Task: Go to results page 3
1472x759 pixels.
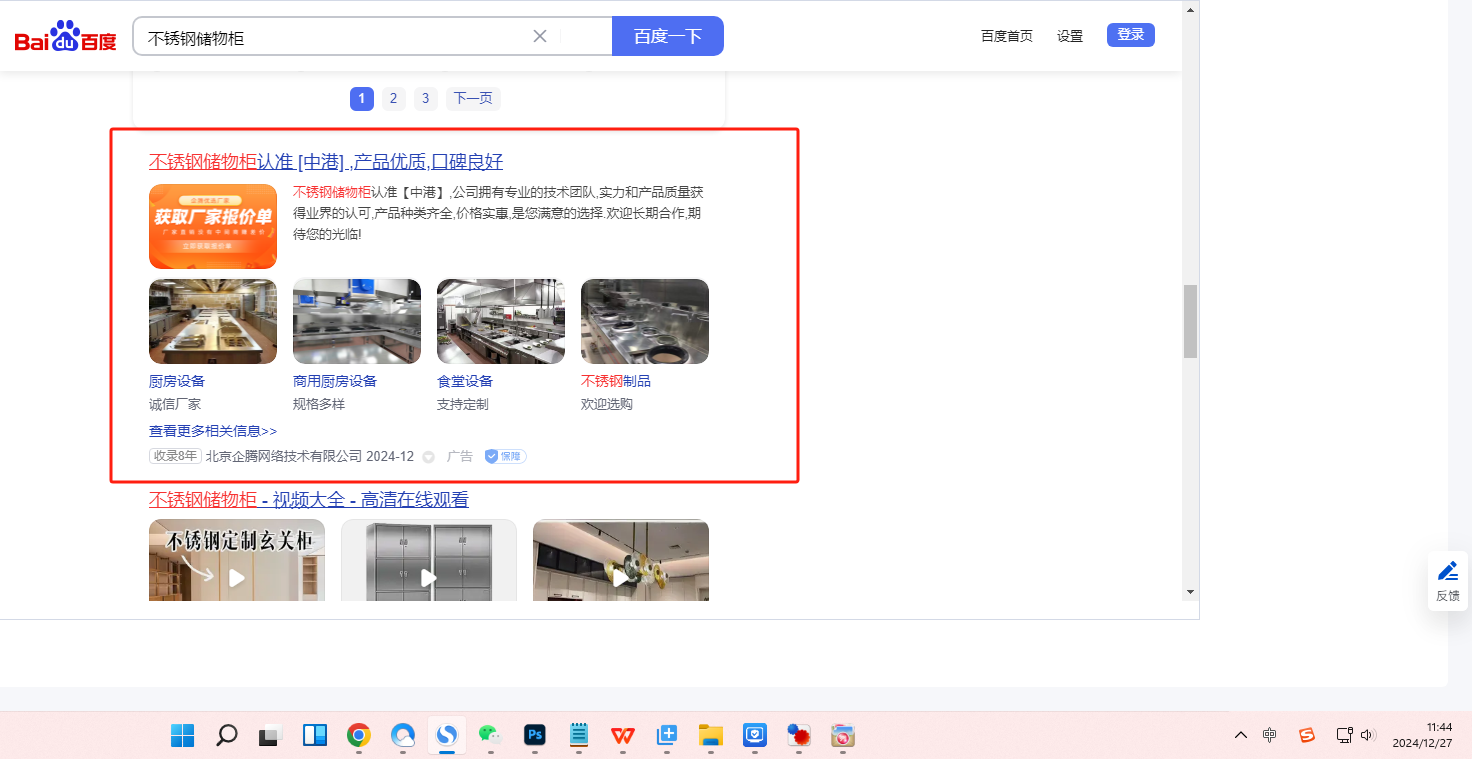Action: point(426,98)
